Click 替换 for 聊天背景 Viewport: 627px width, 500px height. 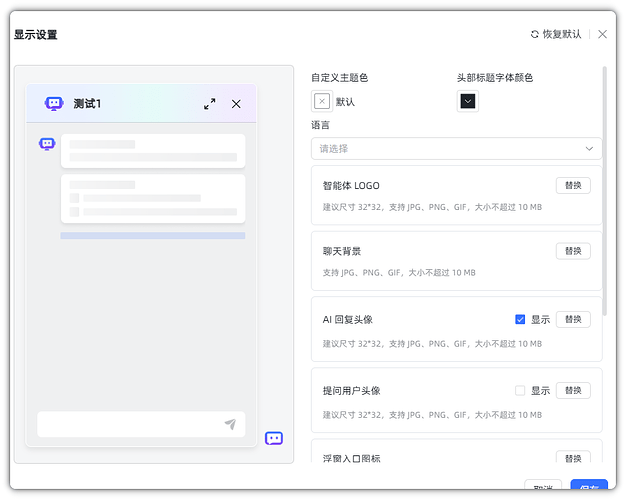coord(573,251)
